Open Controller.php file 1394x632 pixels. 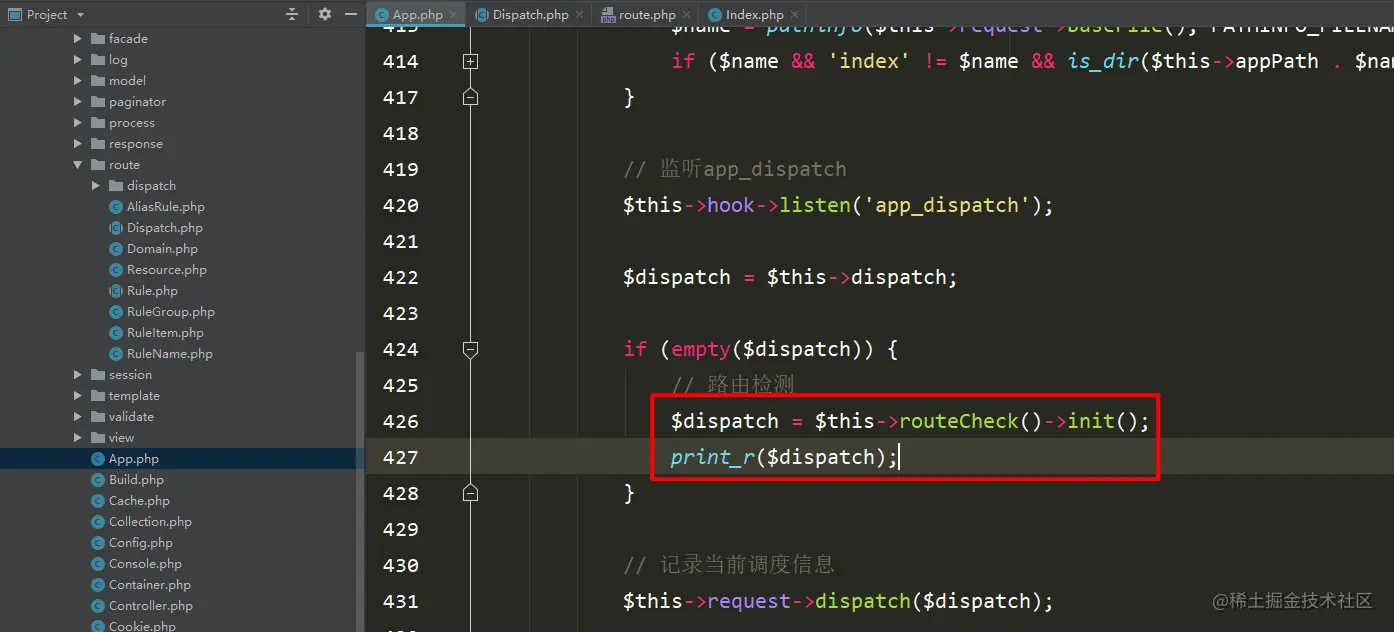click(150, 606)
